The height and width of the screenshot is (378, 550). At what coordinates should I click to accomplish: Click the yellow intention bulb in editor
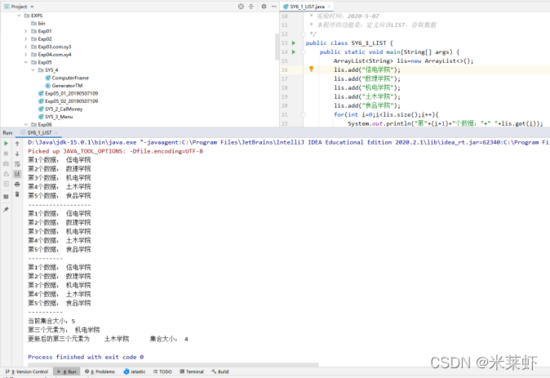tap(311, 69)
